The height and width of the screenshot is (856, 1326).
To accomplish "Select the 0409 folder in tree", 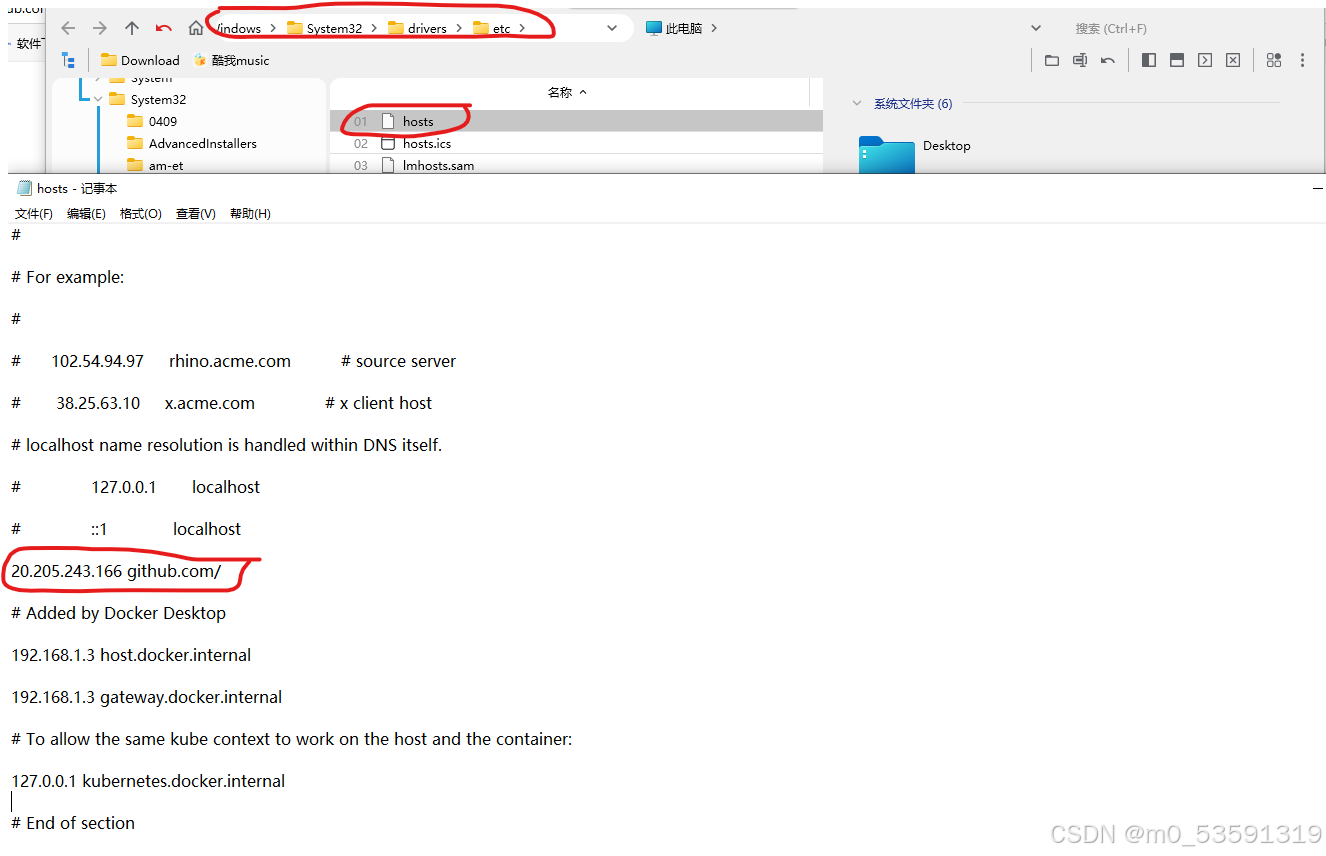I will point(152,121).
